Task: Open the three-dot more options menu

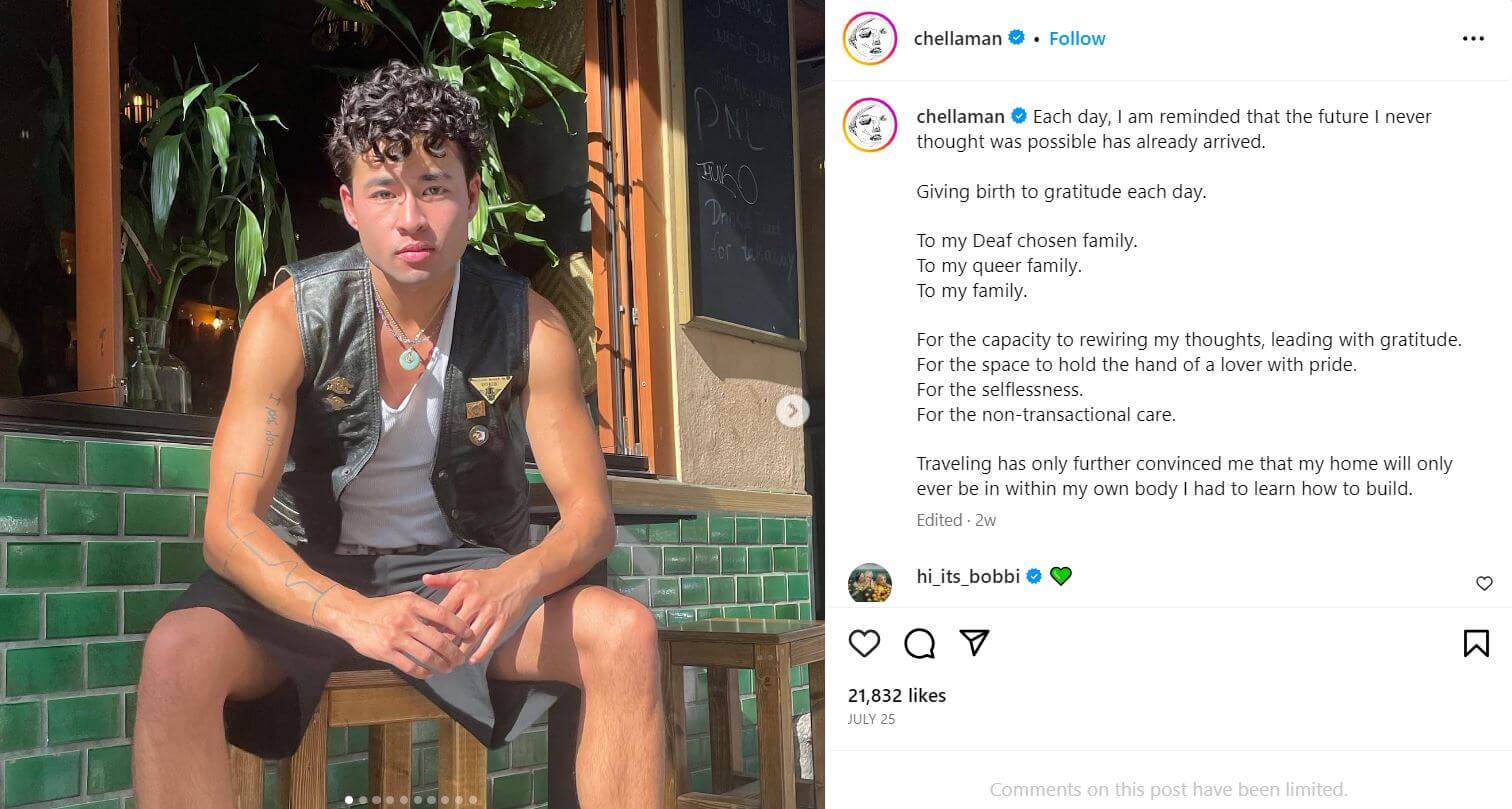Action: click(x=1473, y=39)
